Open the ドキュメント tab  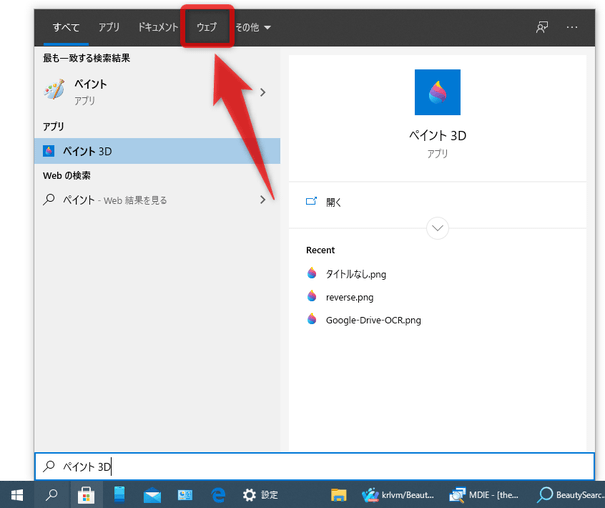coord(158,27)
